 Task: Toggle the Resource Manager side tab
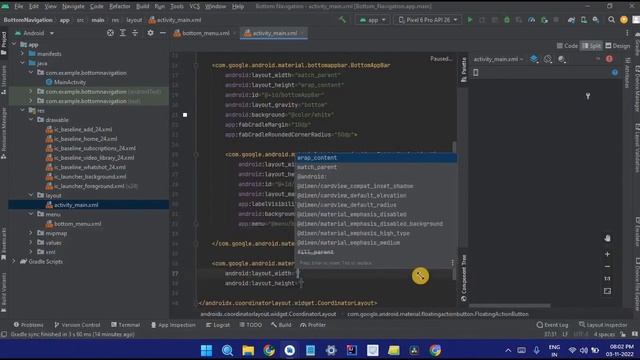pos(4,133)
